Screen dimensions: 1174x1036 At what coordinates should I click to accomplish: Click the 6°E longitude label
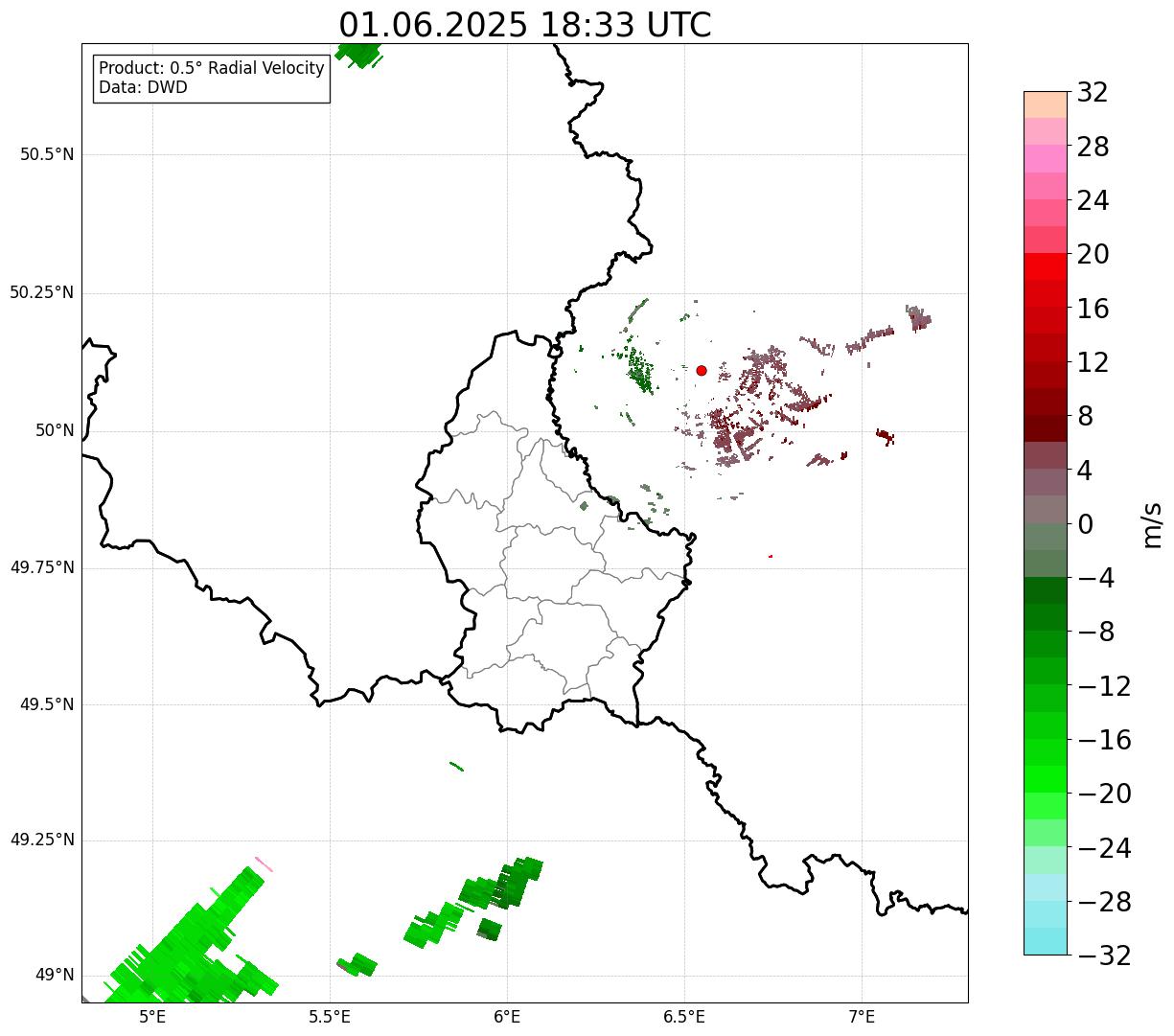[x=507, y=1017]
